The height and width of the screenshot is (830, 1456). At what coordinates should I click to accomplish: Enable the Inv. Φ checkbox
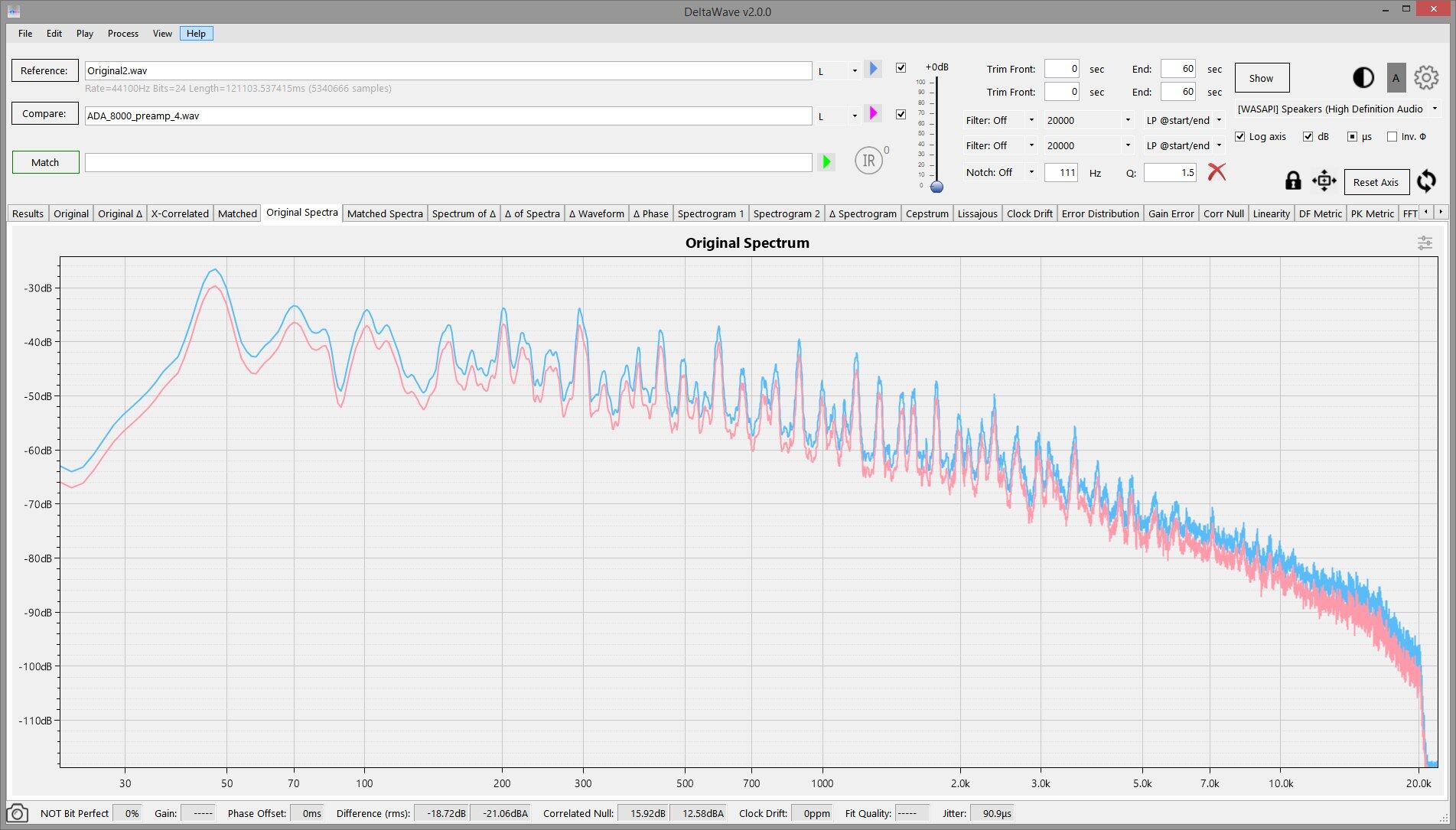click(x=1392, y=136)
